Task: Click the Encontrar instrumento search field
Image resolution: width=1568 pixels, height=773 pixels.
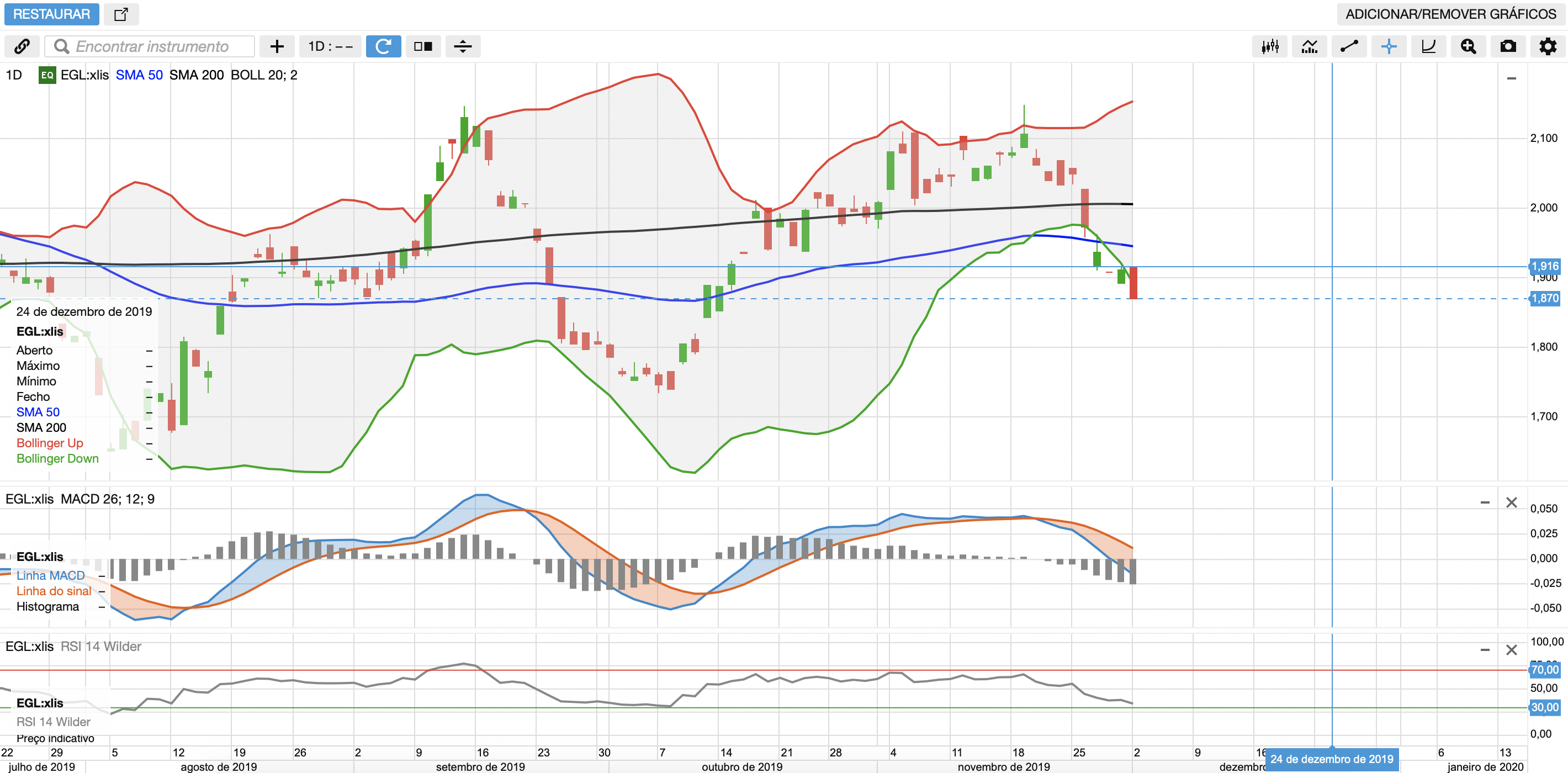Action: coord(152,46)
